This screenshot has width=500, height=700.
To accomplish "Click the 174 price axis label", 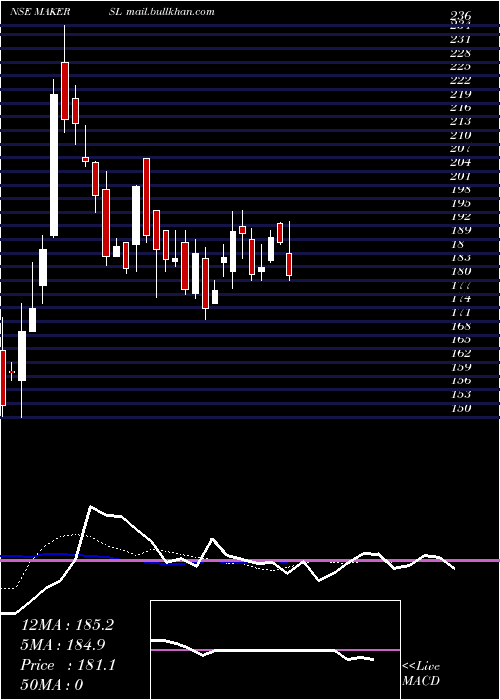I will click(x=461, y=299).
